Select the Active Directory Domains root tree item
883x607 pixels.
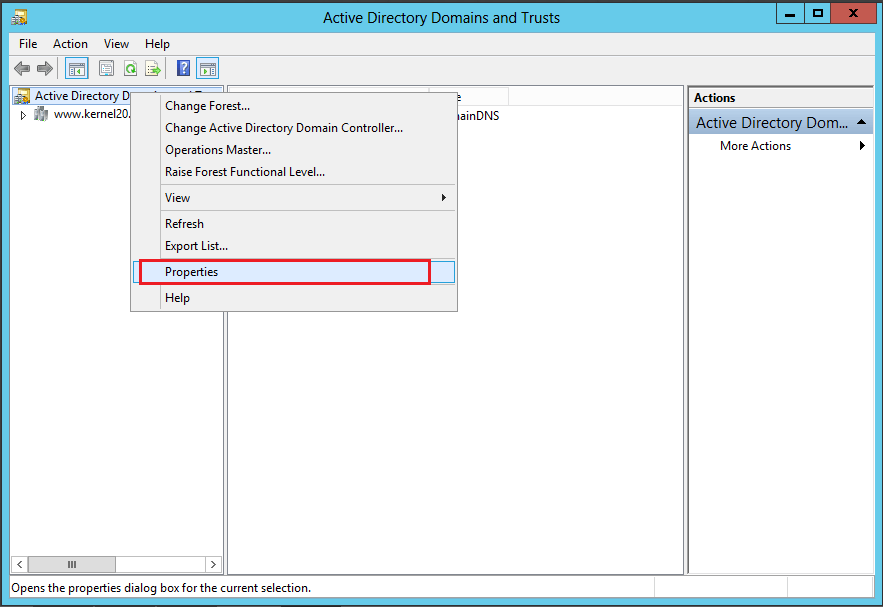[x=82, y=96]
